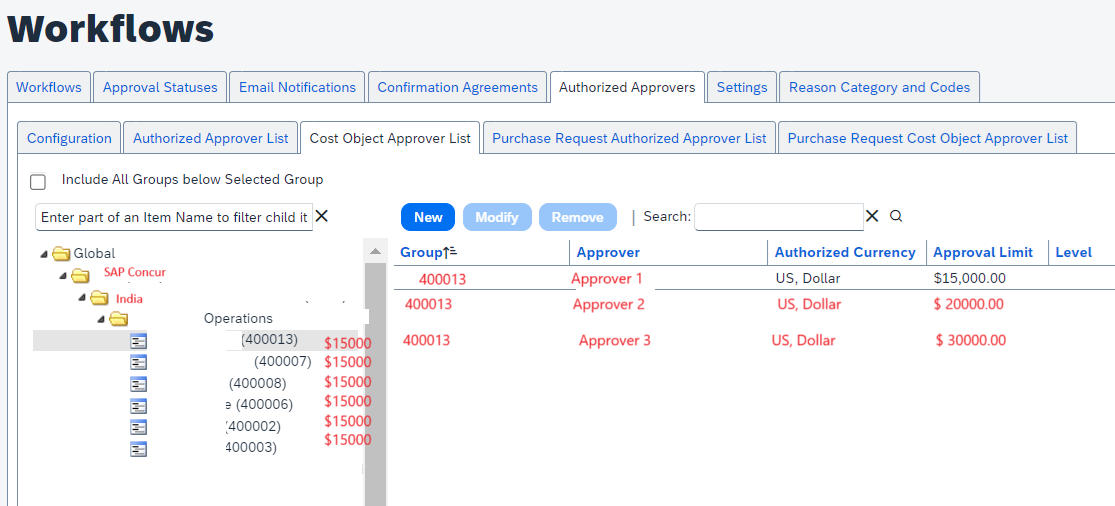Select the (400002) tree item
Image resolution: width=1115 pixels, height=506 pixels.
coord(252,426)
